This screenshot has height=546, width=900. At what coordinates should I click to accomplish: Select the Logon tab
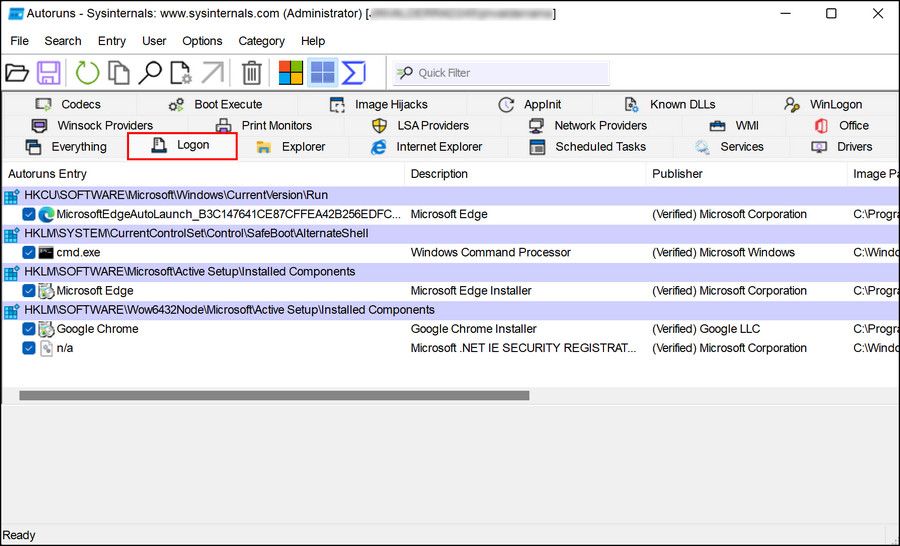click(181, 146)
